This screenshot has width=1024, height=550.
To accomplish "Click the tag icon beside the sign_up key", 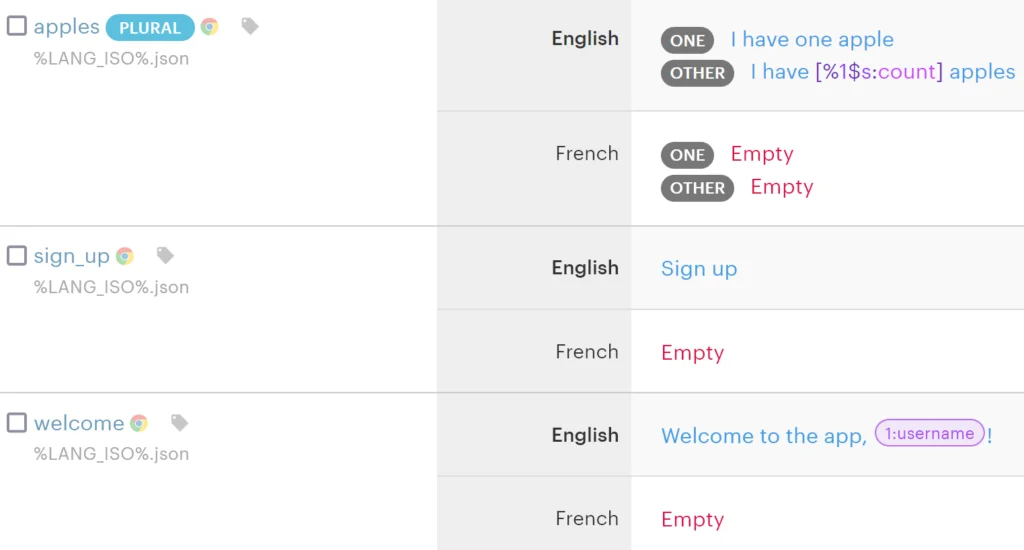I will coord(166,256).
